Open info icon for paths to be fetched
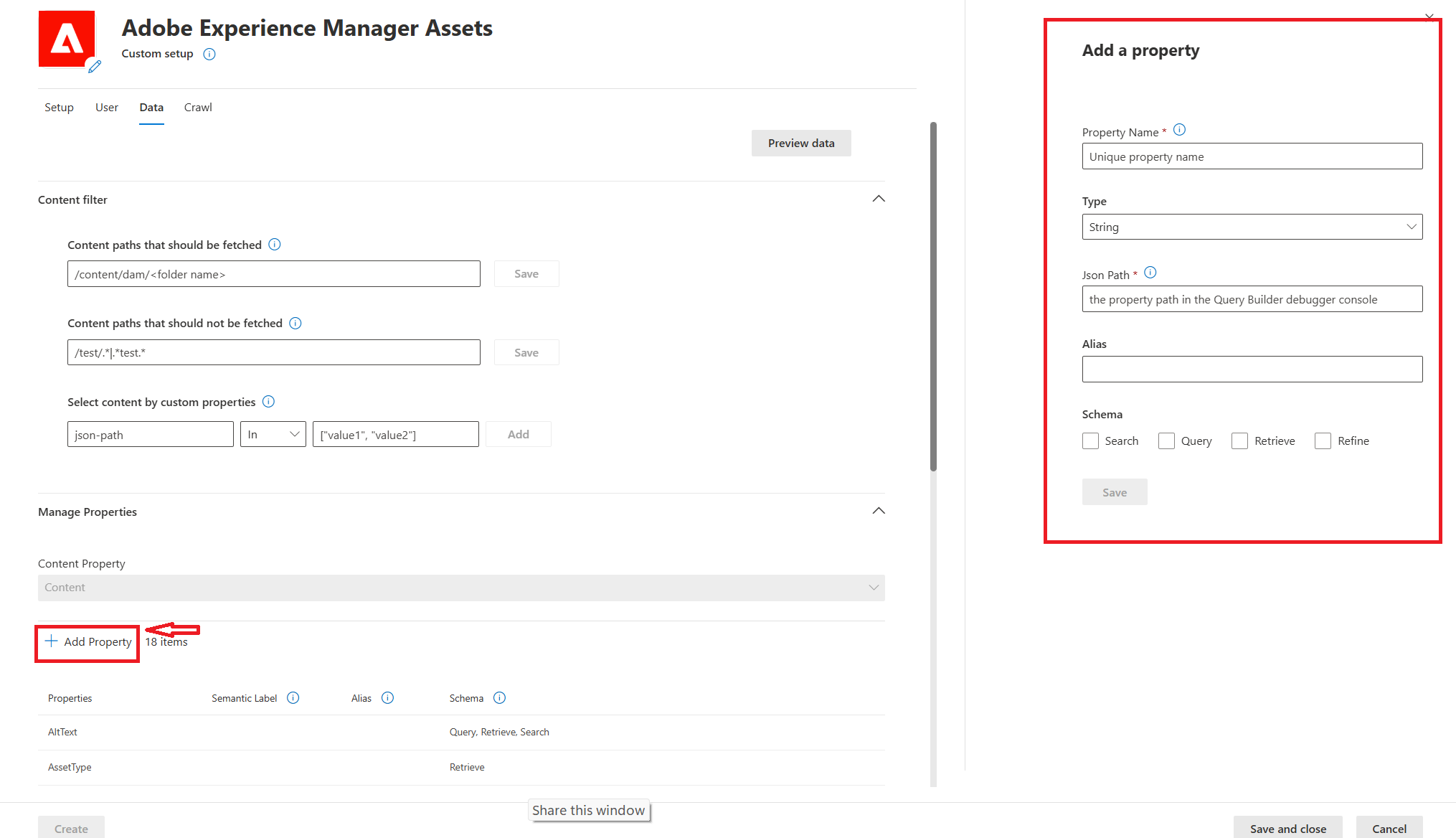This screenshot has width=1456, height=838. [x=275, y=245]
